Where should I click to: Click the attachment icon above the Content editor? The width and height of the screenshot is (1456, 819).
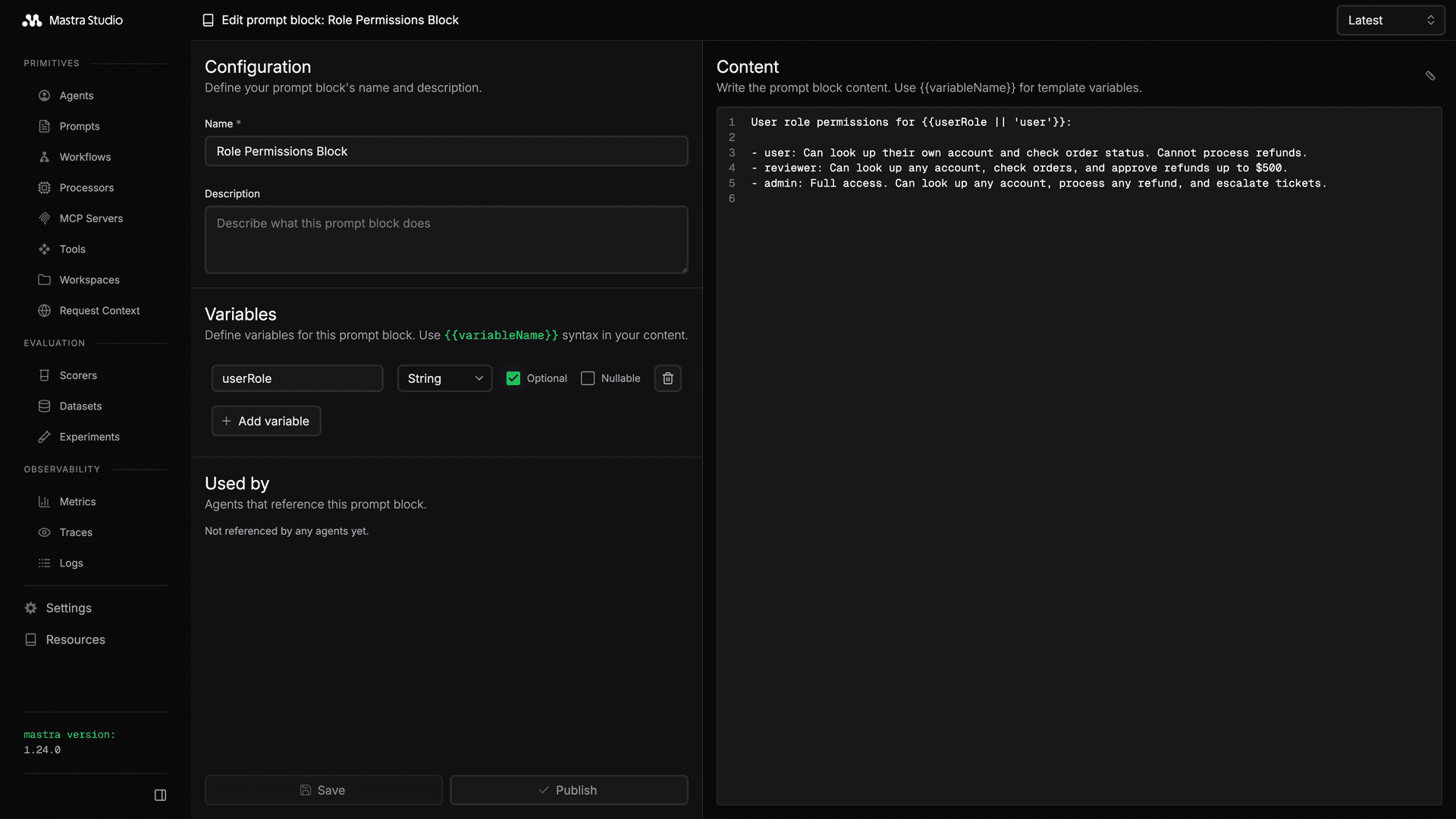click(1430, 76)
